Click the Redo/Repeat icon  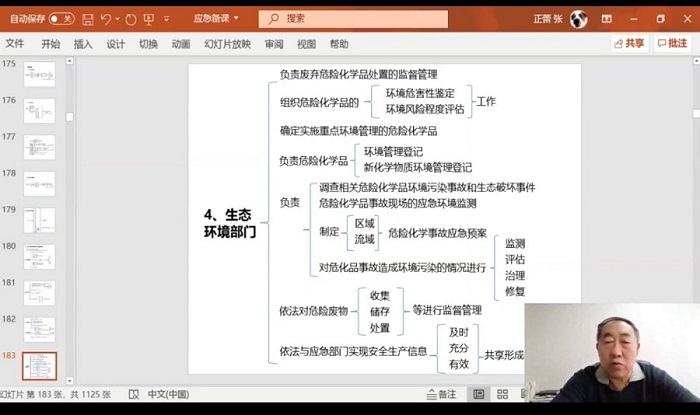pyautogui.click(x=132, y=18)
